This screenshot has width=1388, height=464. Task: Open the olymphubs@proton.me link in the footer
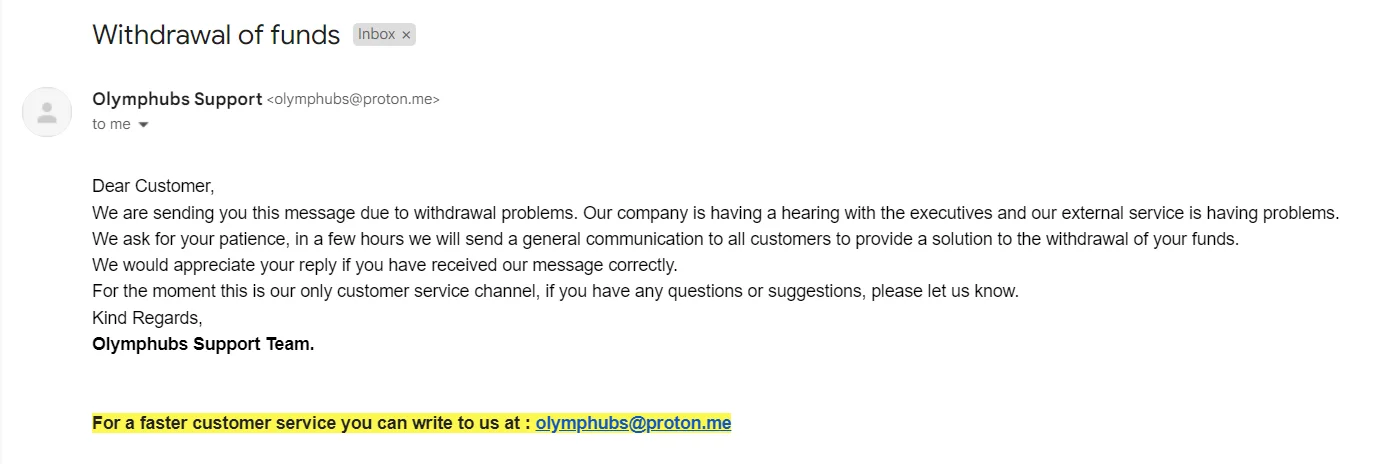click(x=633, y=423)
